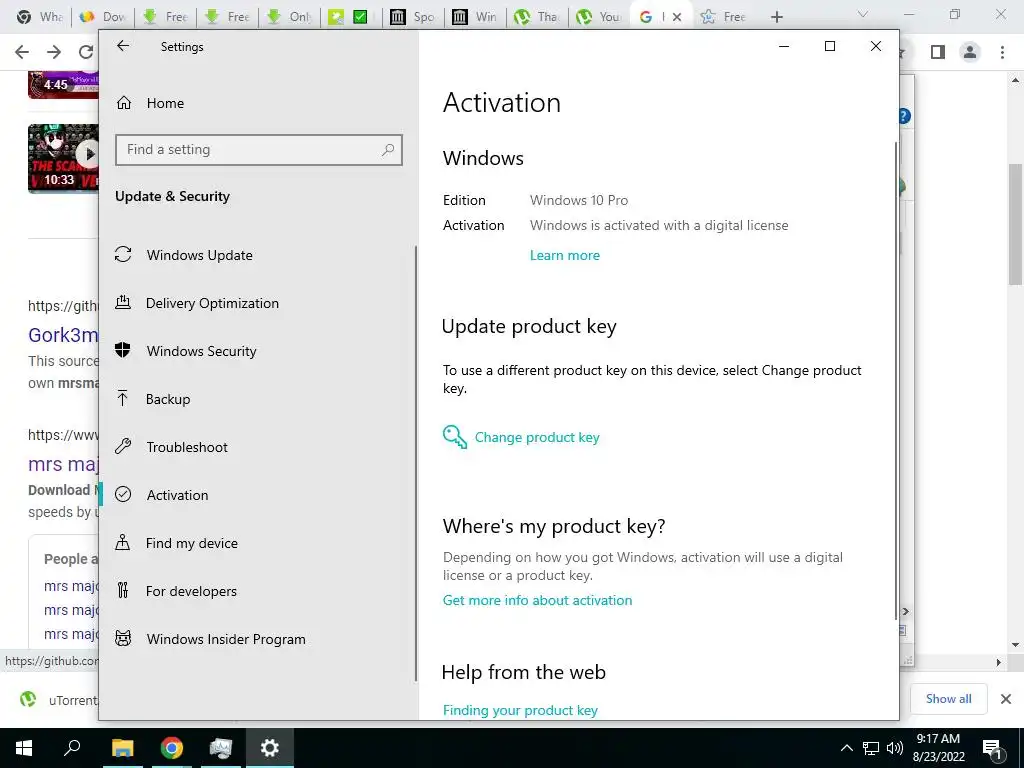Viewport: 1024px width, 768px height.
Task: Click Show all downloads button
Action: point(948,699)
